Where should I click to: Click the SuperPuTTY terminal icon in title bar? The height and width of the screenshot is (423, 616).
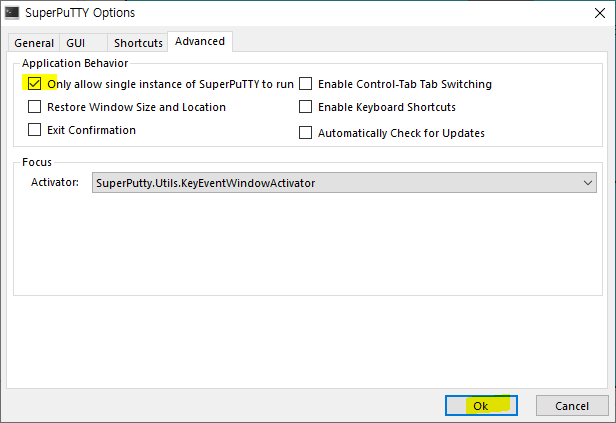(x=12, y=13)
